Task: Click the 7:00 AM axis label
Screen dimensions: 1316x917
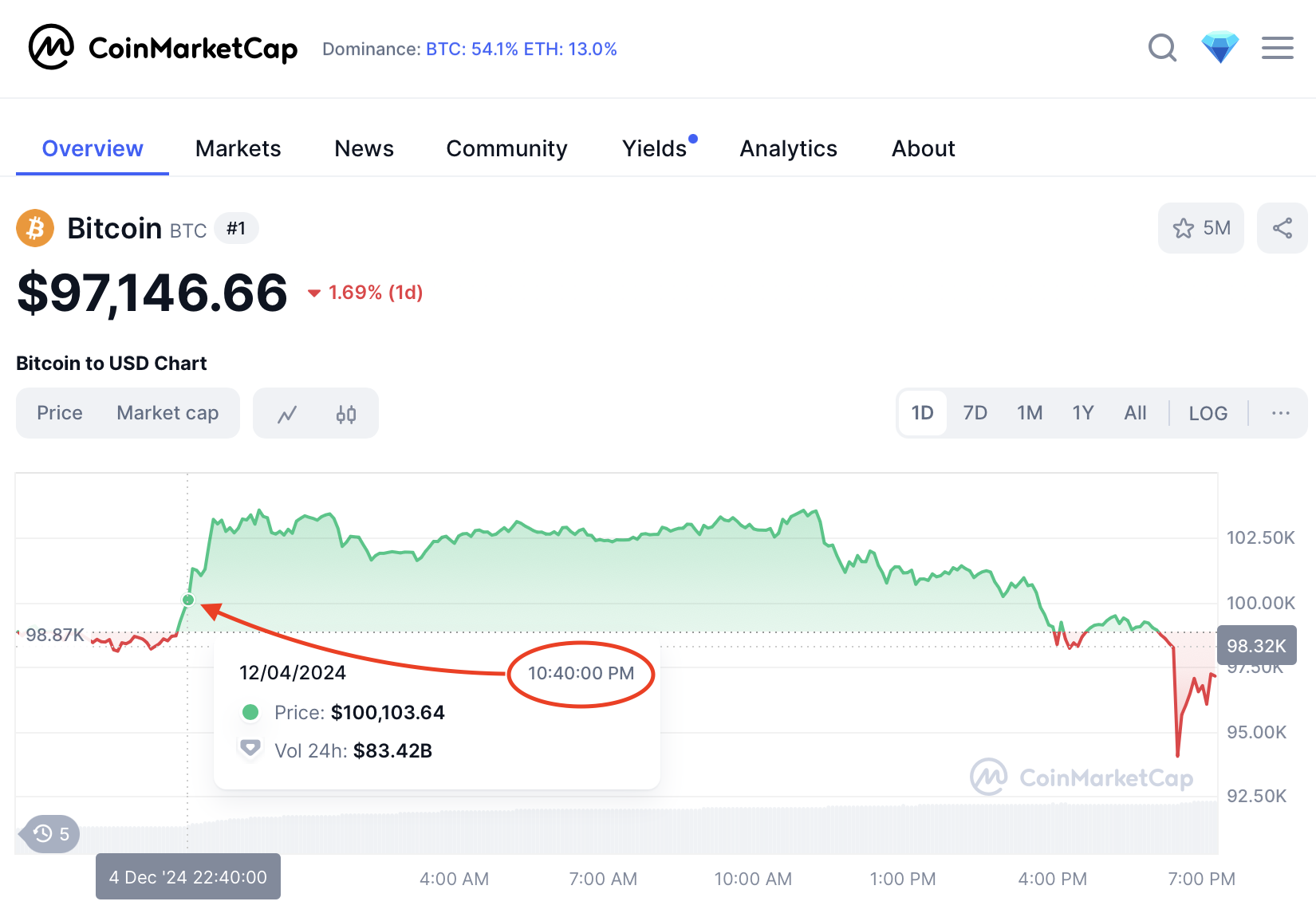Action: coord(603,879)
